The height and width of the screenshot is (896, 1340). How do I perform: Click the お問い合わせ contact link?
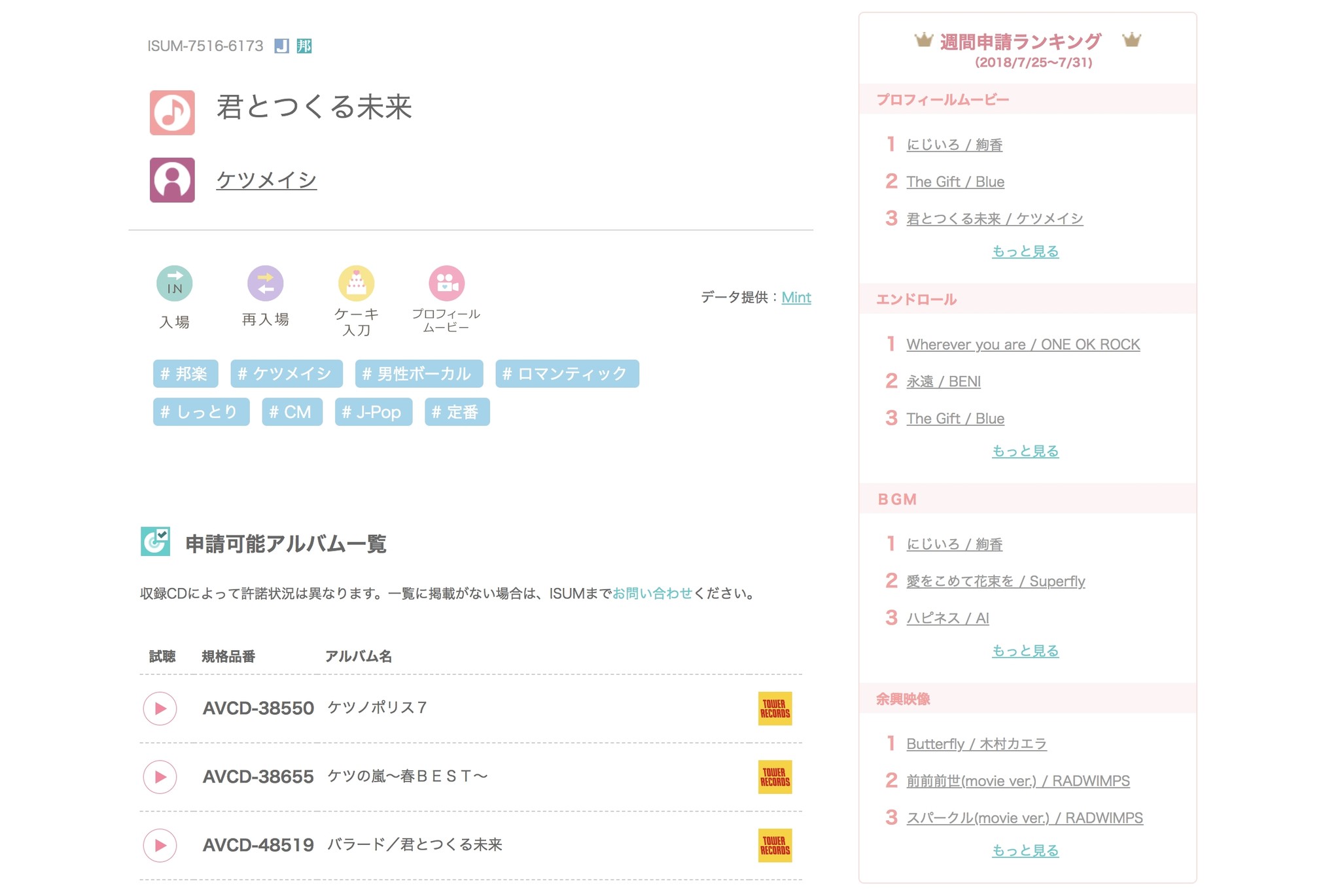tap(652, 593)
